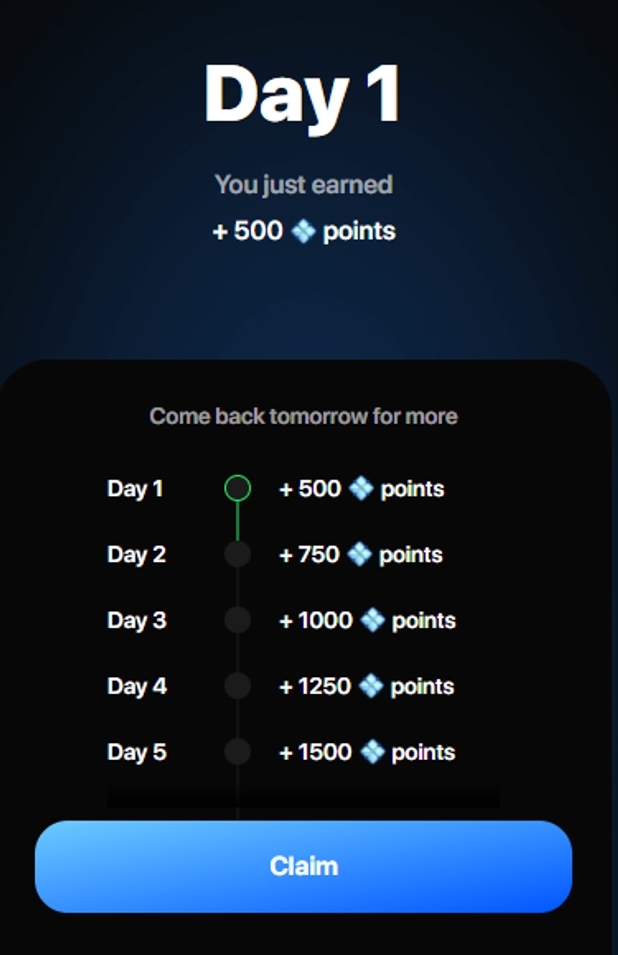This screenshot has height=955, width=618.
Task: Select the green Day 1 progress circle
Action: click(x=237, y=488)
